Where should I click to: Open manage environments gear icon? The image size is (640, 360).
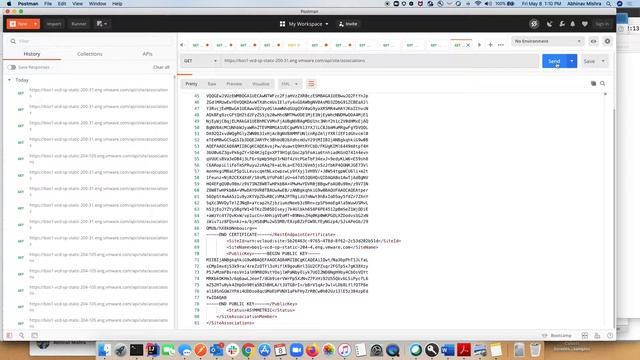point(607,41)
